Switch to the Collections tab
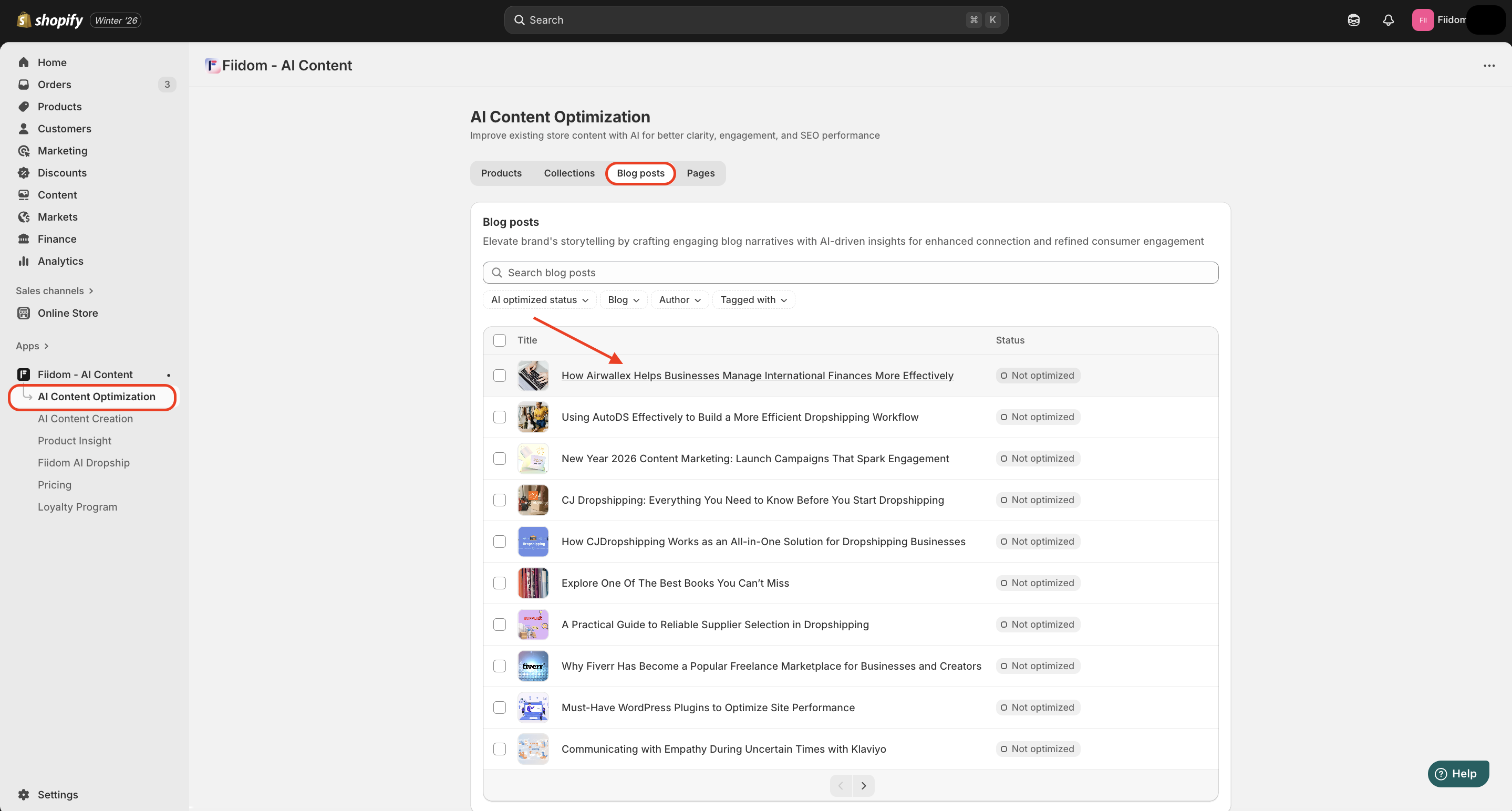1512x811 pixels. point(569,173)
